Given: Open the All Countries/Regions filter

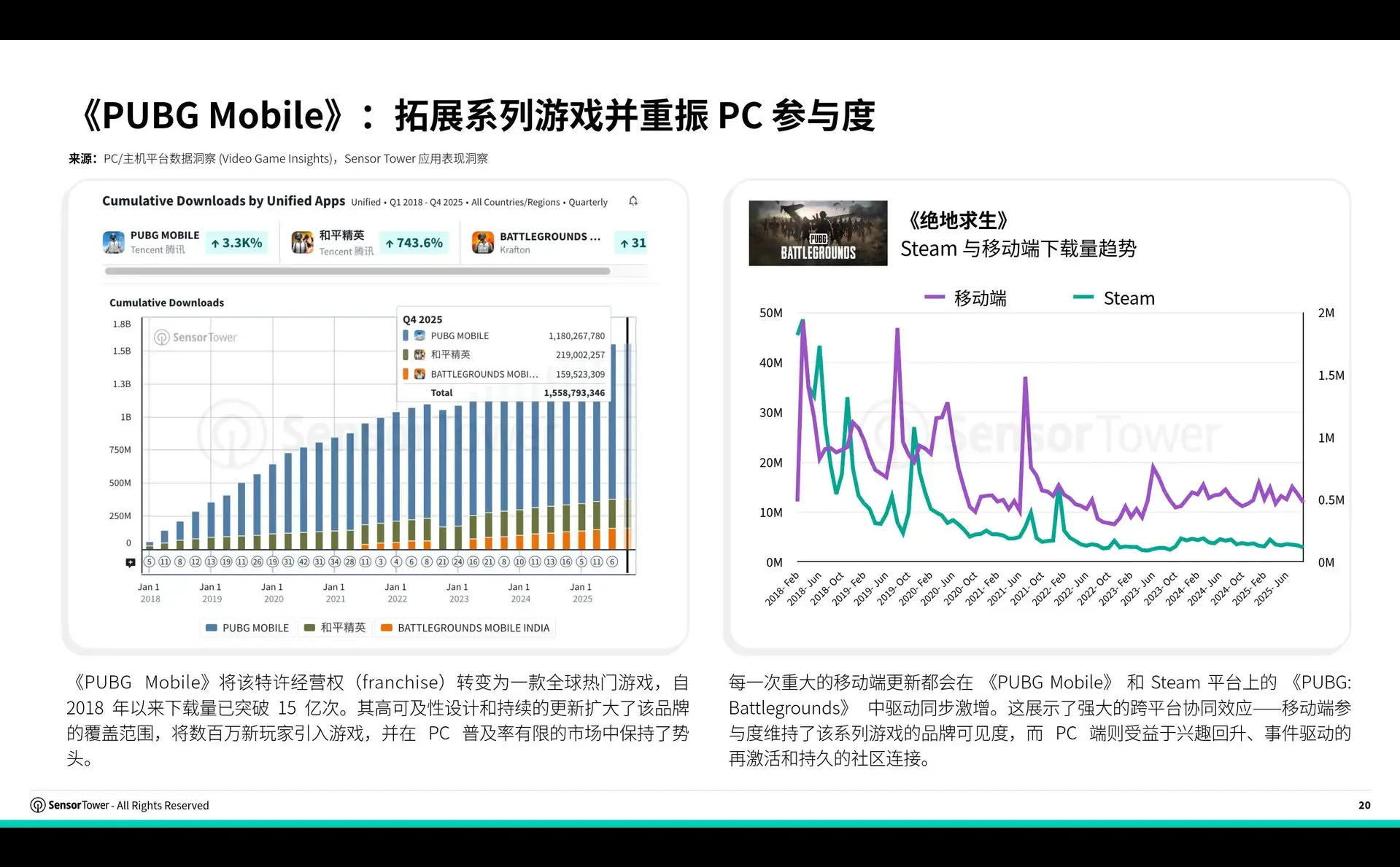Looking at the screenshot, I should coord(516,202).
